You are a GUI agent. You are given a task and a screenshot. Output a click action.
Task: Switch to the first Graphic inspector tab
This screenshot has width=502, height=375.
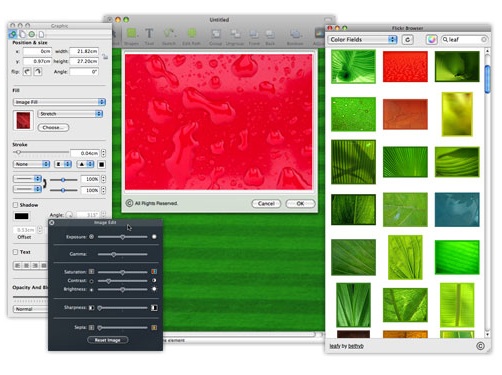click(13, 34)
